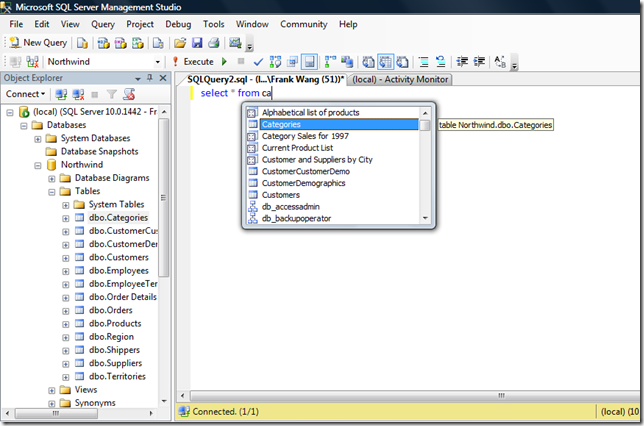Click Object Explorer connect server icon
Viewport: 644px width, 426px height.
(x=61, y=94)
